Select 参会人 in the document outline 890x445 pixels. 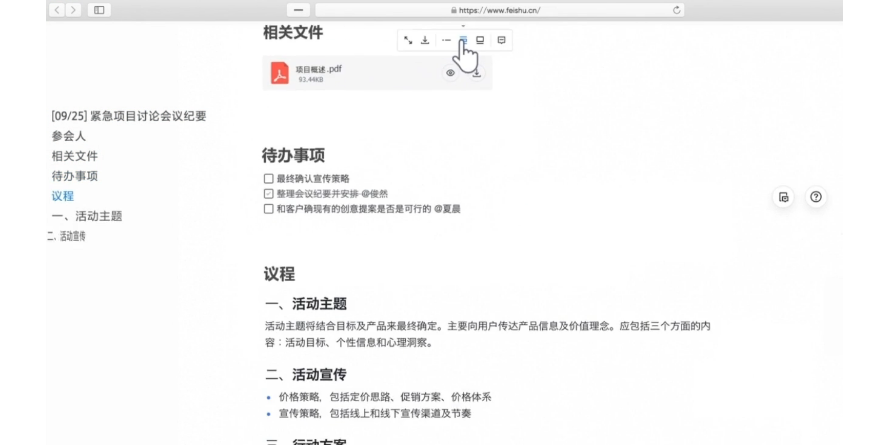68,136
